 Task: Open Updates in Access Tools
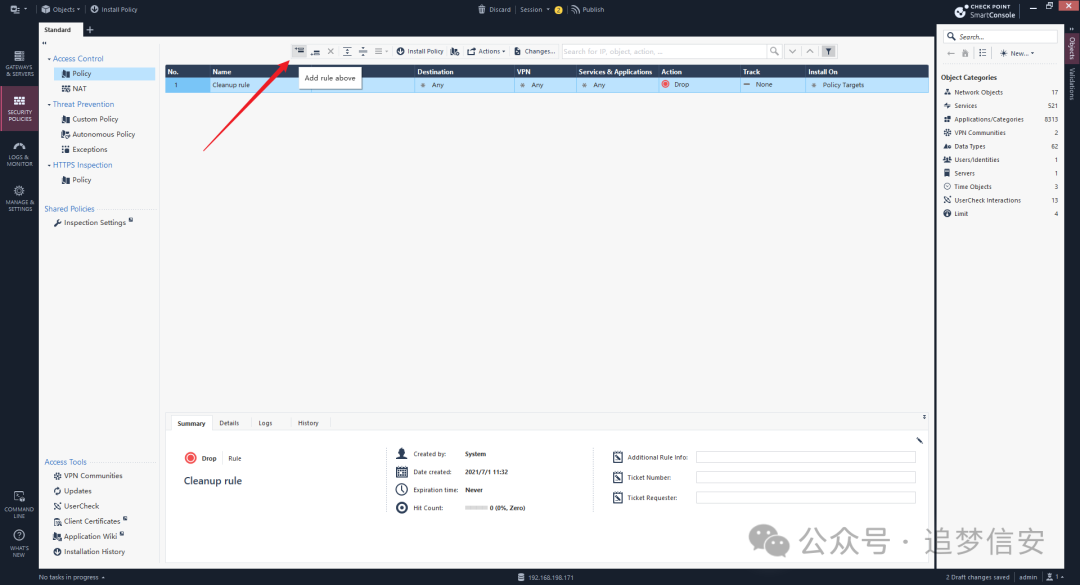point(72,491)
